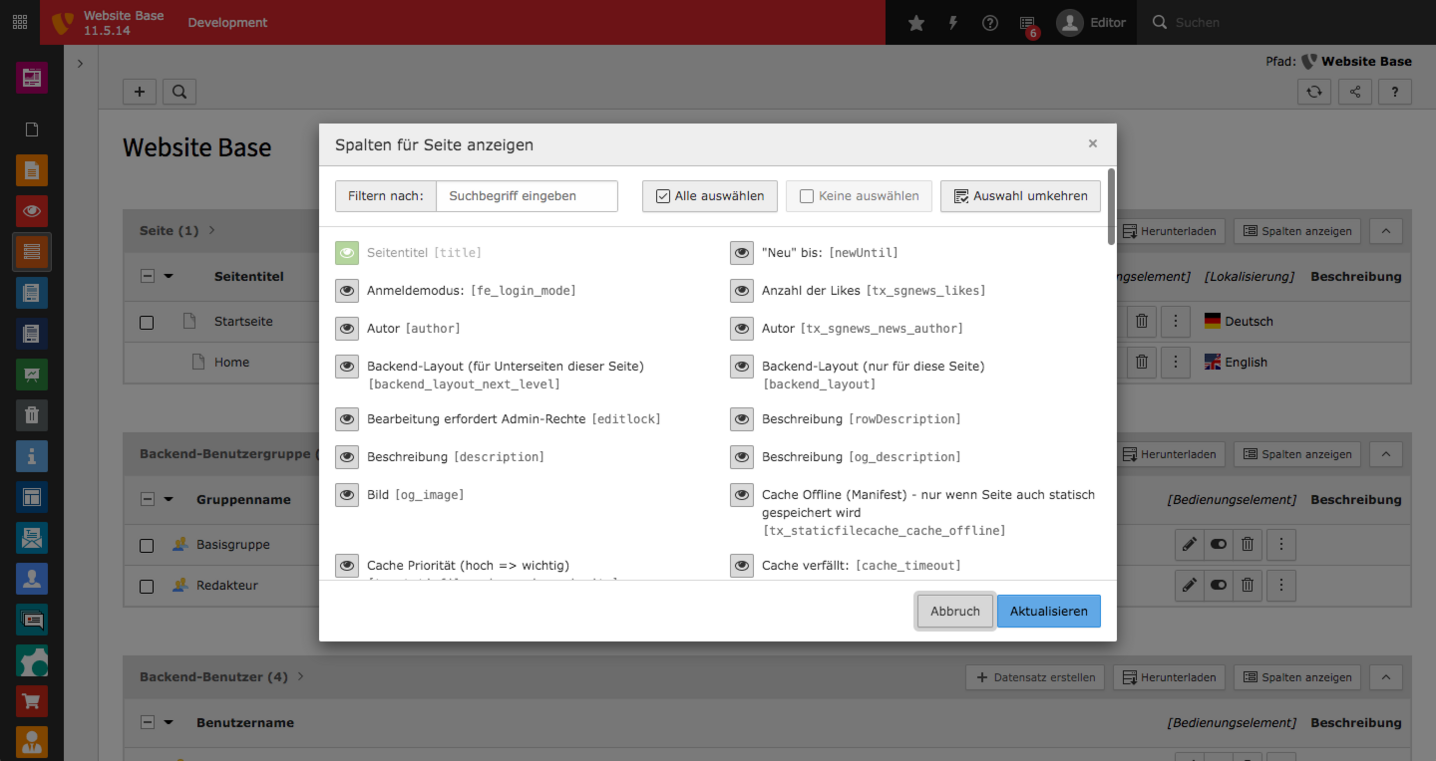Open the View module in the sidebar
Viewport: 1436px width, 761px height.
pyautogui.click(x=31, y=211)
